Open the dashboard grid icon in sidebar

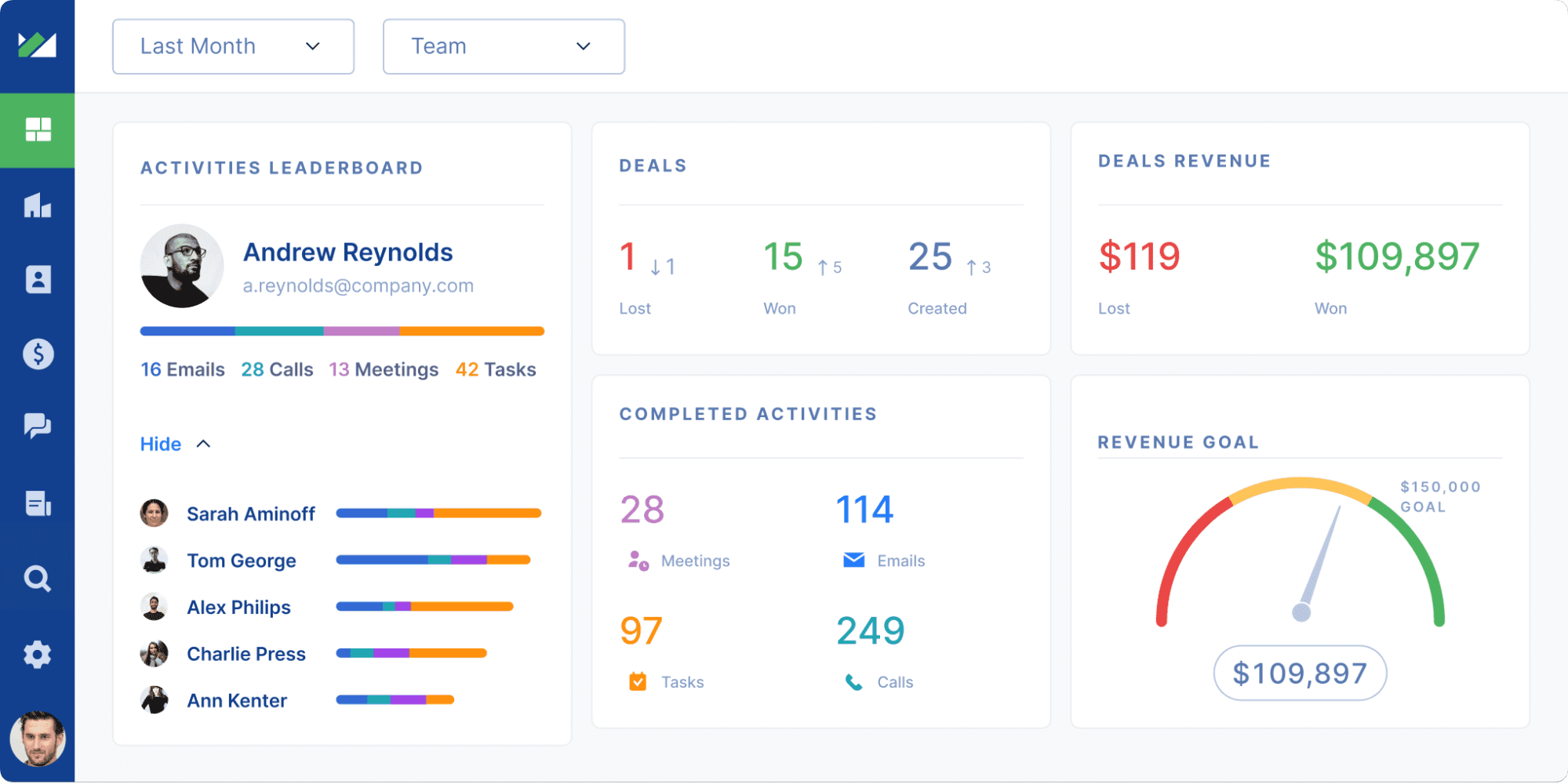pos(38,130)
